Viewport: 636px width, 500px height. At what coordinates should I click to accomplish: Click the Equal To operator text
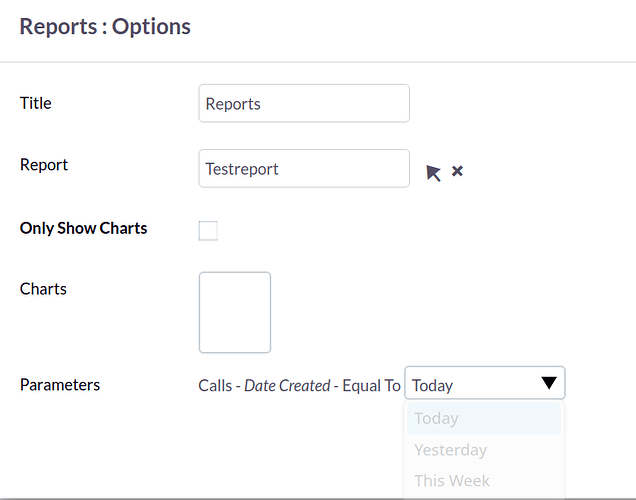pos(372,385)
